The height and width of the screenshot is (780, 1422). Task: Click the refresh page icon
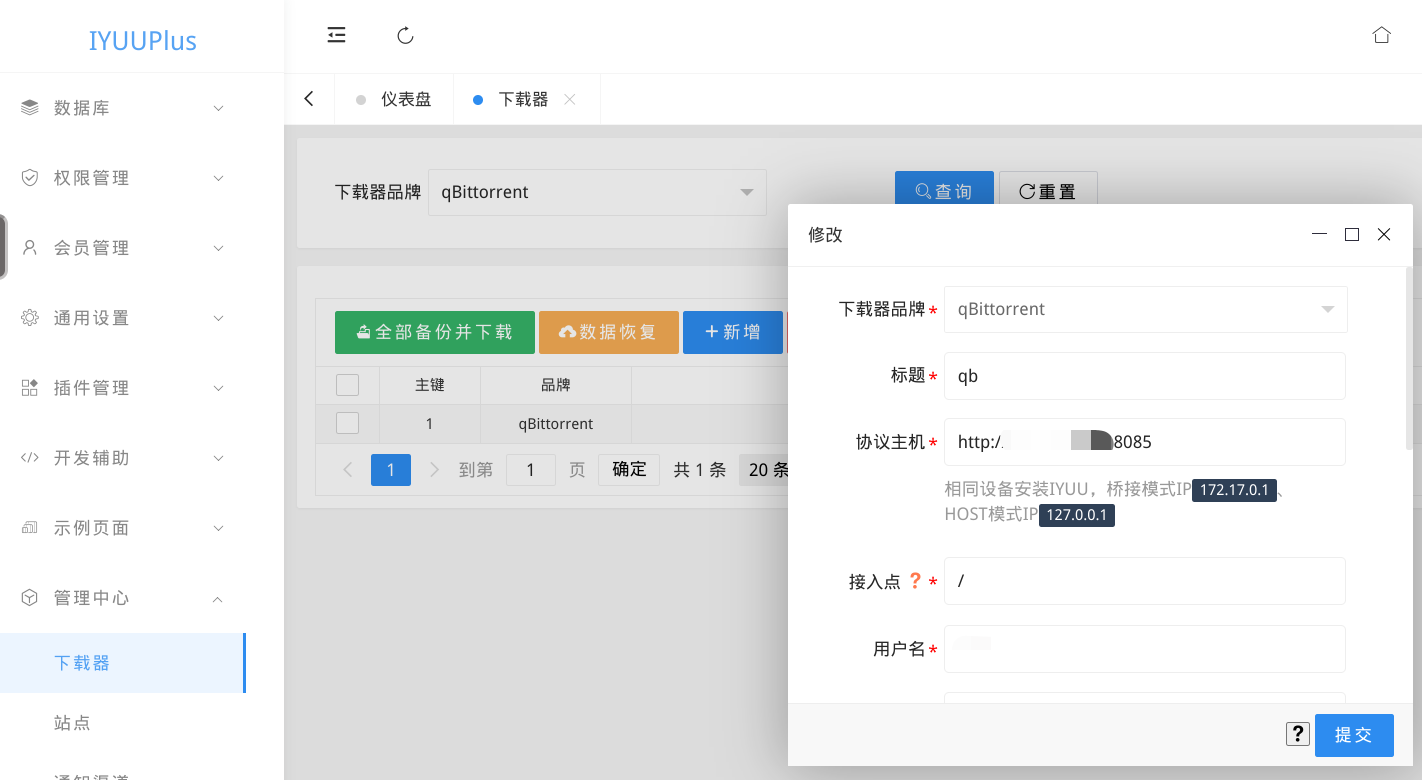pos(405,36)
